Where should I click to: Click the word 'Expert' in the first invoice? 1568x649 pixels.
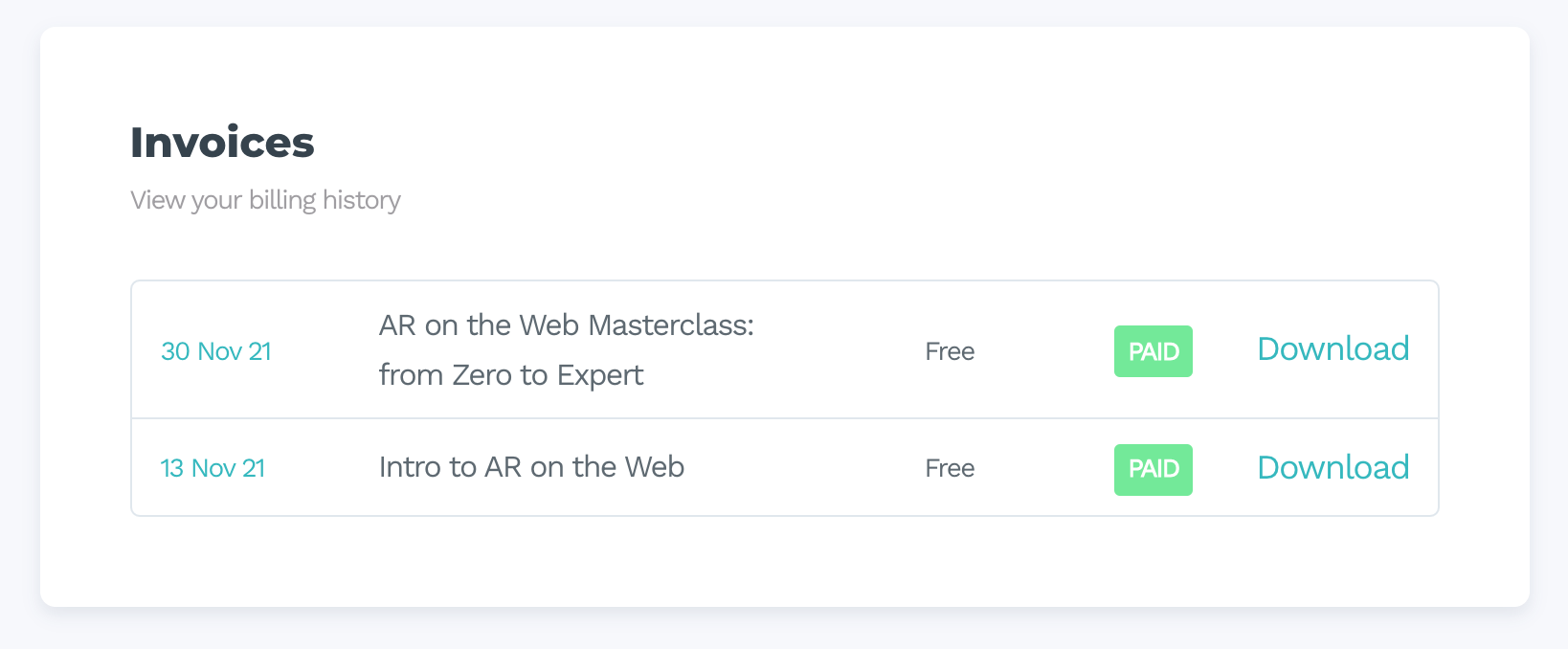pyautogui.click(x=600, y=375)
